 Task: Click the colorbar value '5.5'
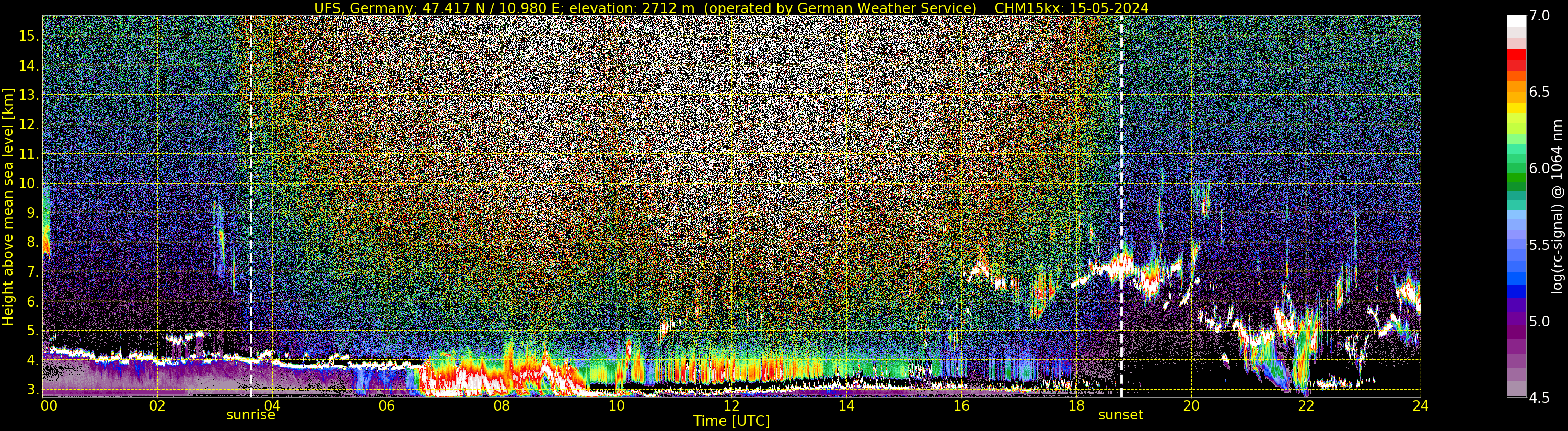[1539, 245]
